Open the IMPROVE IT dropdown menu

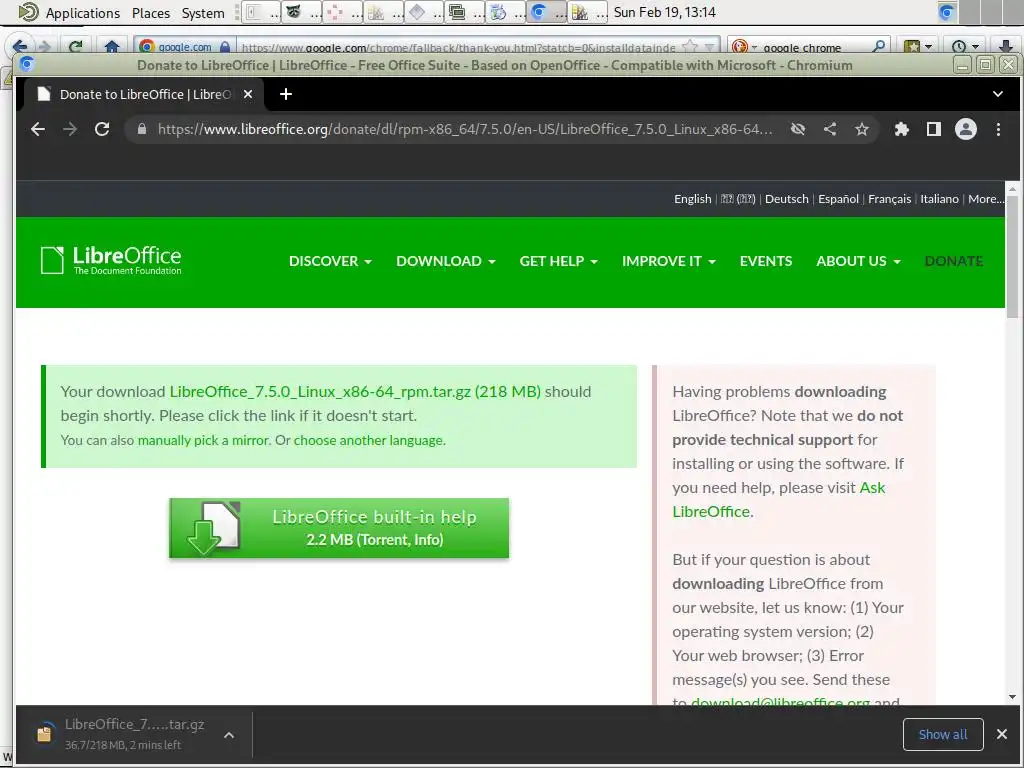[x=669, y=261]
